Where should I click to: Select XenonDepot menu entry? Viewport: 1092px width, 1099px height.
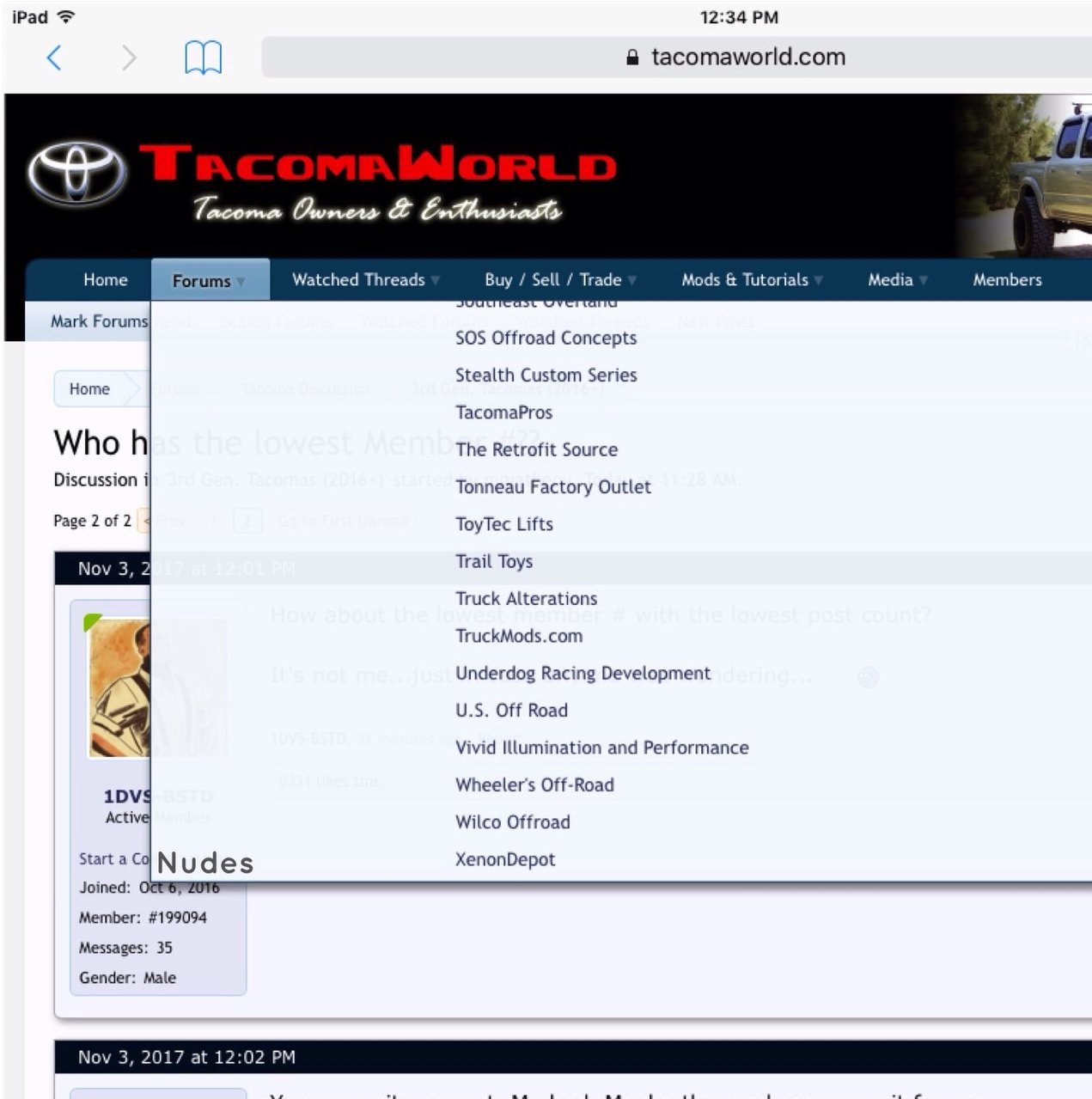pyautogui.click(x=505, y=860)
